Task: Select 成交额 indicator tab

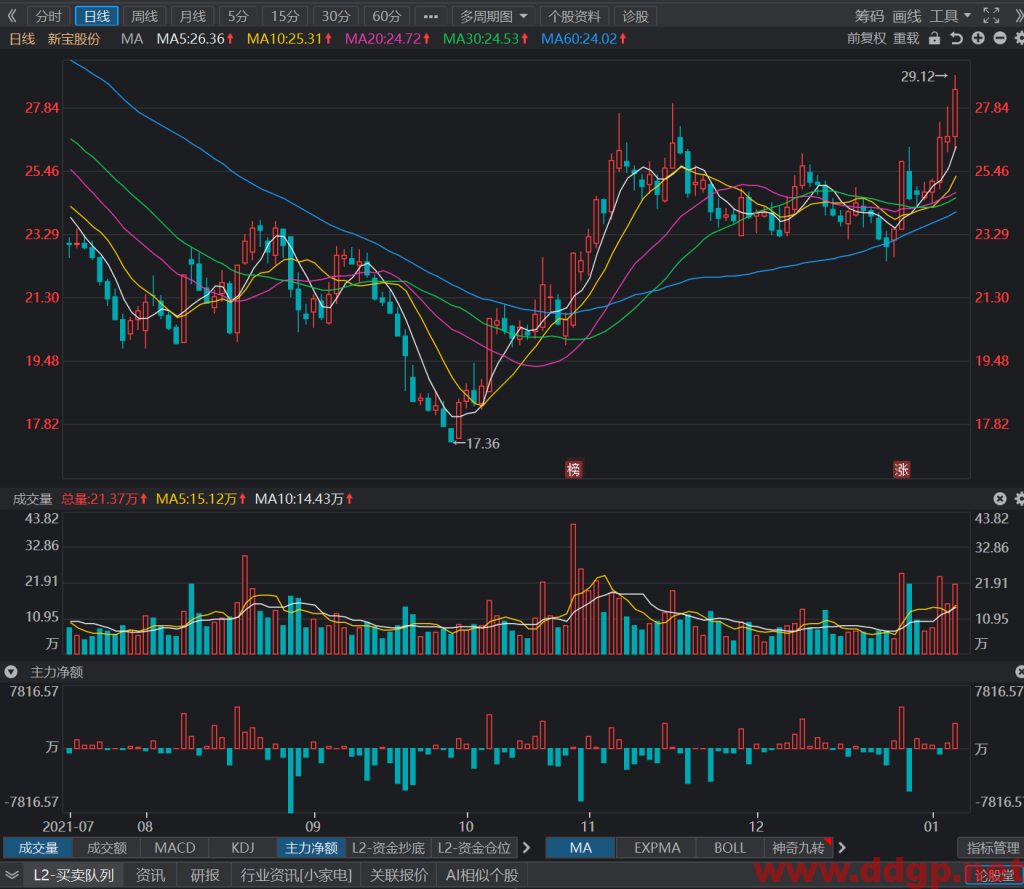Action: pyautogui.click(x=106, y=848)
